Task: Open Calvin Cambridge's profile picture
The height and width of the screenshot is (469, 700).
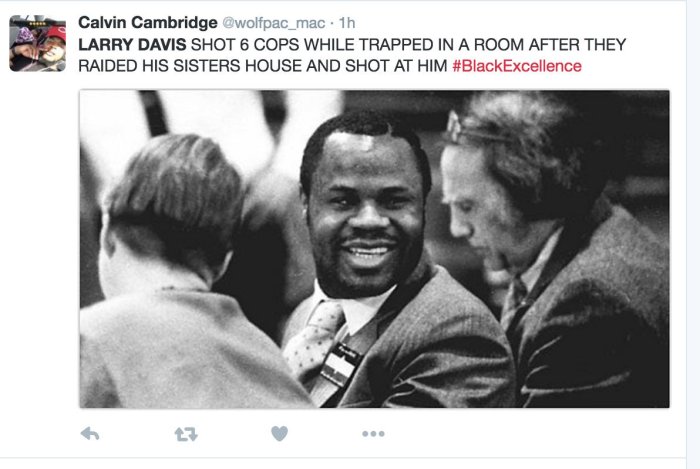Action: click(x=38, y=43)
